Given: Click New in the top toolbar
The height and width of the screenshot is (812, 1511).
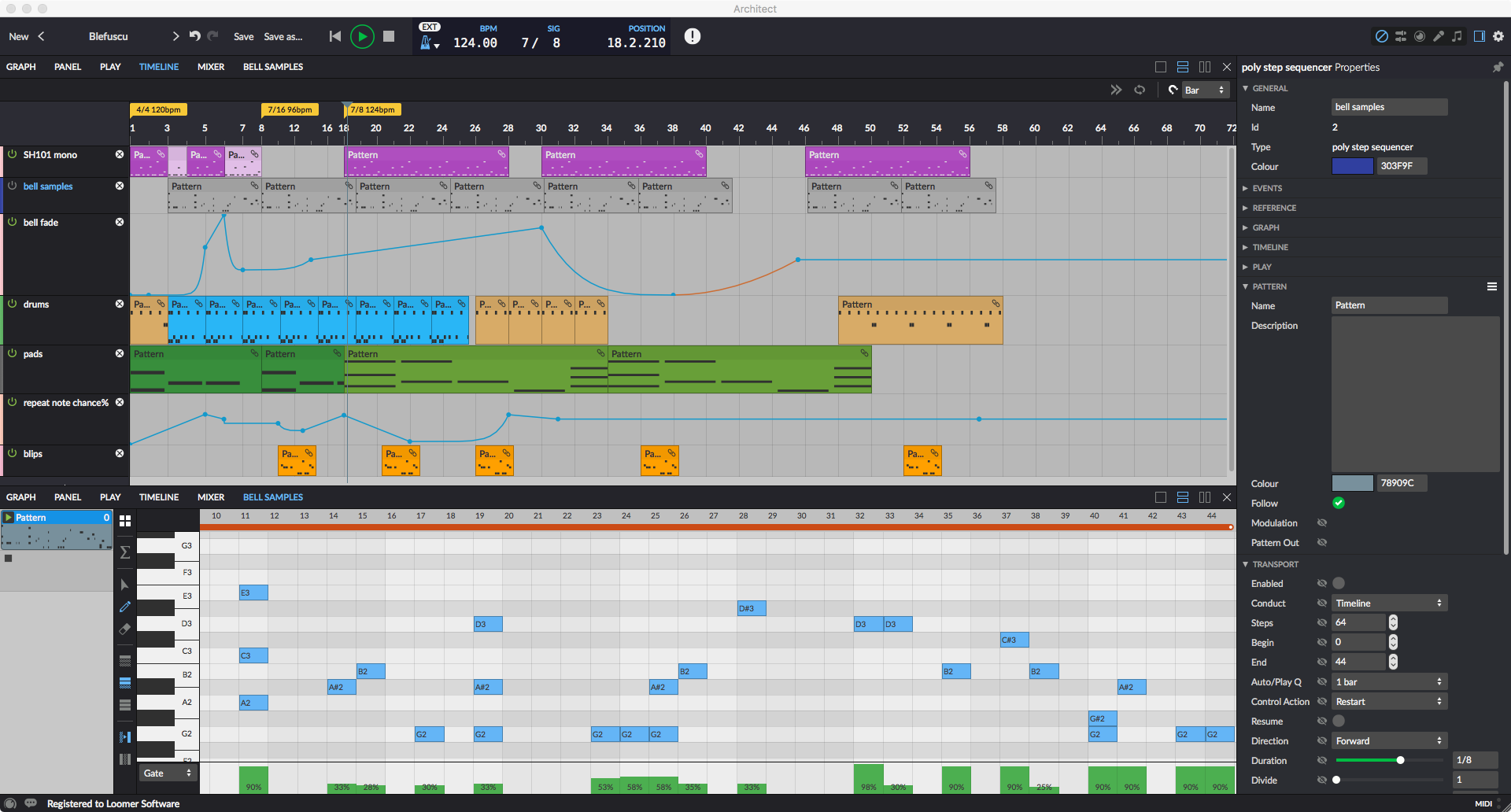Looking at the screenshot, I should (19, 36).
